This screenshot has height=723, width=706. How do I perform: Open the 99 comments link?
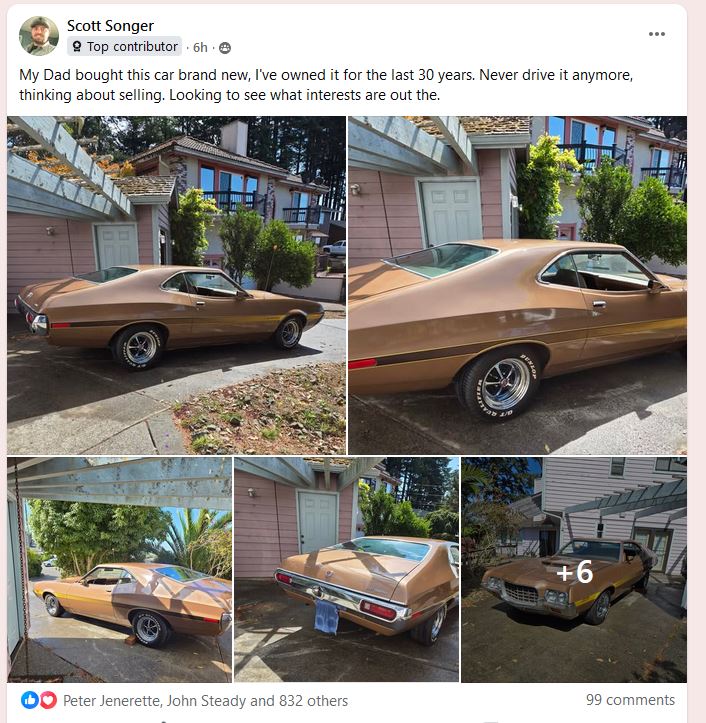coord(630,699)
